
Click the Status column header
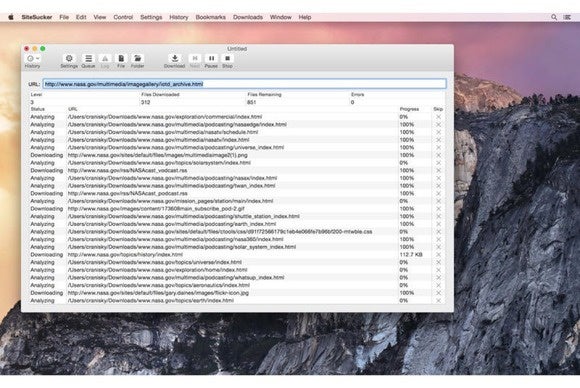tap(38, 109)
